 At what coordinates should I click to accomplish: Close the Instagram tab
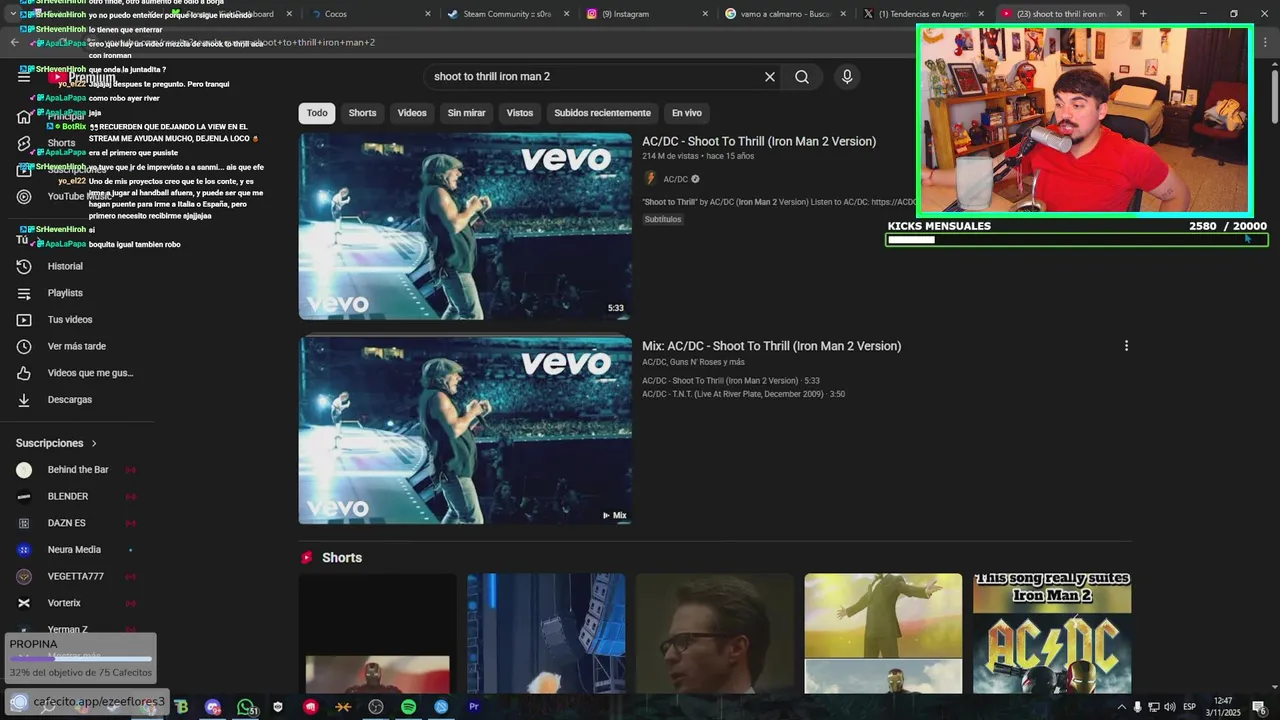pyautogui.click(x=705, y=14)
